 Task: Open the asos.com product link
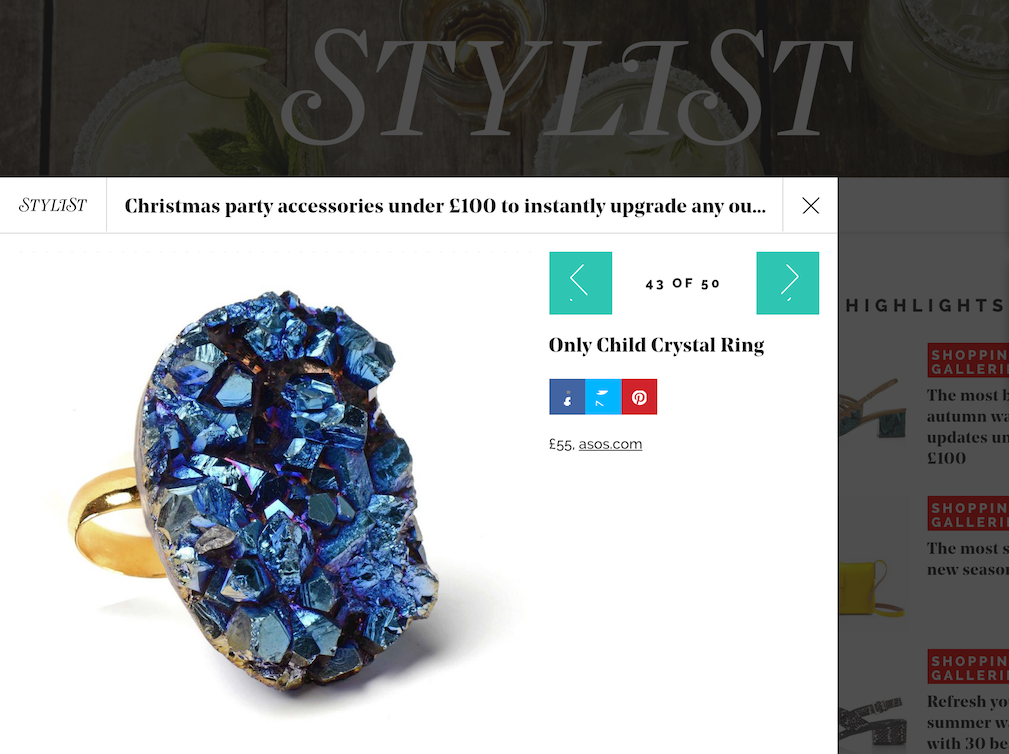tap(610, 444)
